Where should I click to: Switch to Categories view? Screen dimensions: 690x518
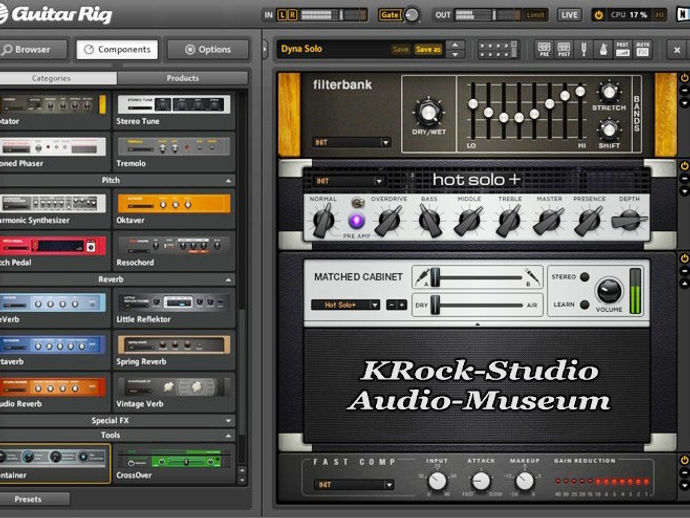[x=58, y=78]
